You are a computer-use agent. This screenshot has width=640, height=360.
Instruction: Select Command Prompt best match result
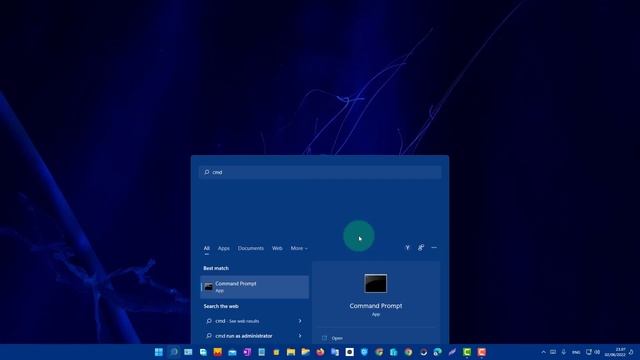[x=254, y=287]
